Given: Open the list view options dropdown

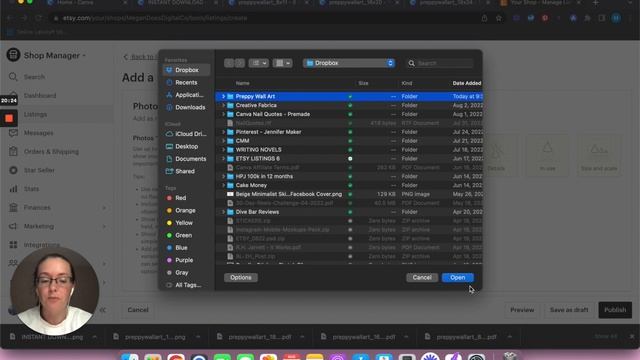Looking at the screenshot, I should click(258, 63).
